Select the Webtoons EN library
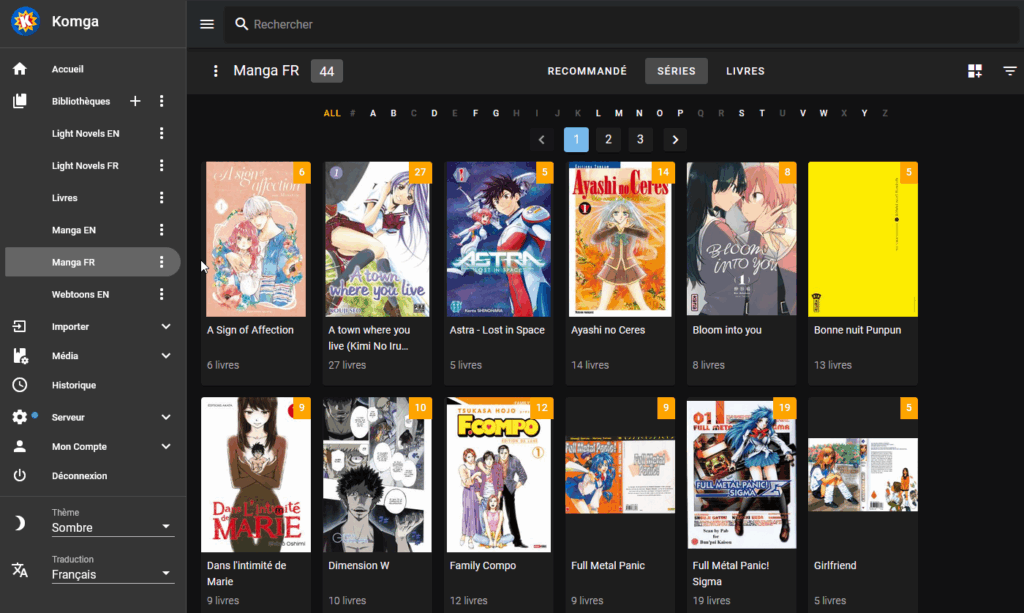Image resolution: width=1024 pixels, height=613 pixels. (x=80, y=294)
